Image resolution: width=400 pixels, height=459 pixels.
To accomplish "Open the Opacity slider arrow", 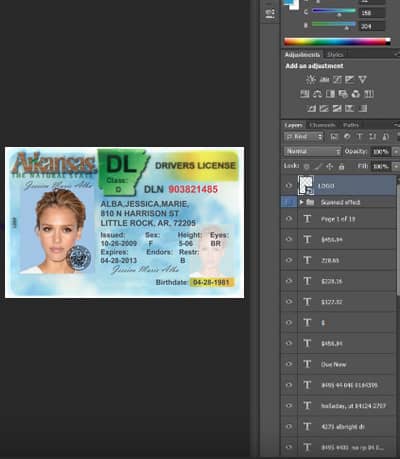I will click(x=396, y=152).
